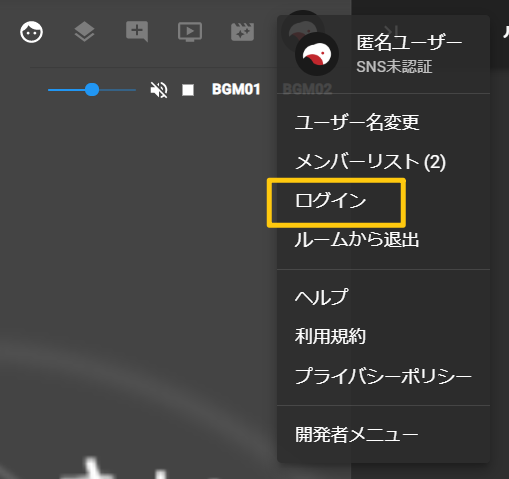Select BGM01 track label
The height and width of the screenshot is (479, 509).
click(x=236, y=89)
